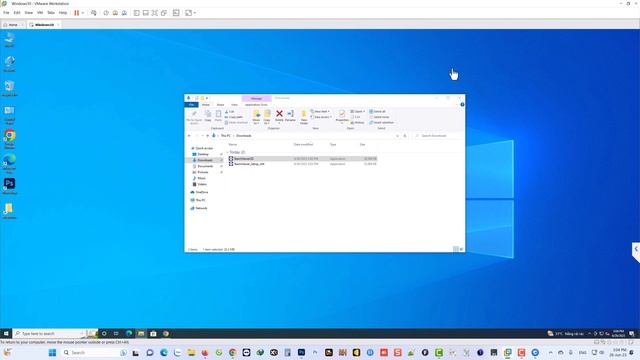Pause the virtual machine from VMware toolbar
Viewport: 640px width, 360px height.
(x=76, y=13)
